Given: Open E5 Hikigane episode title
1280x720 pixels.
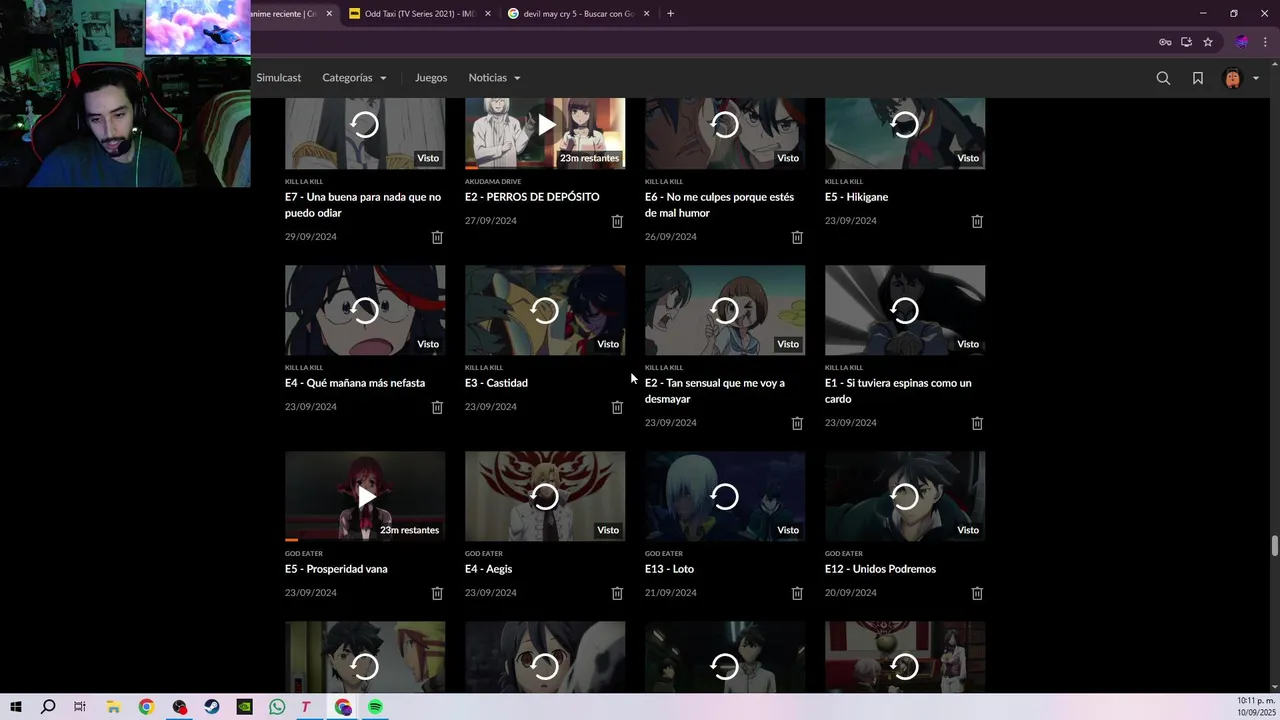Looking at the screenshot, I should coord(856,197).
